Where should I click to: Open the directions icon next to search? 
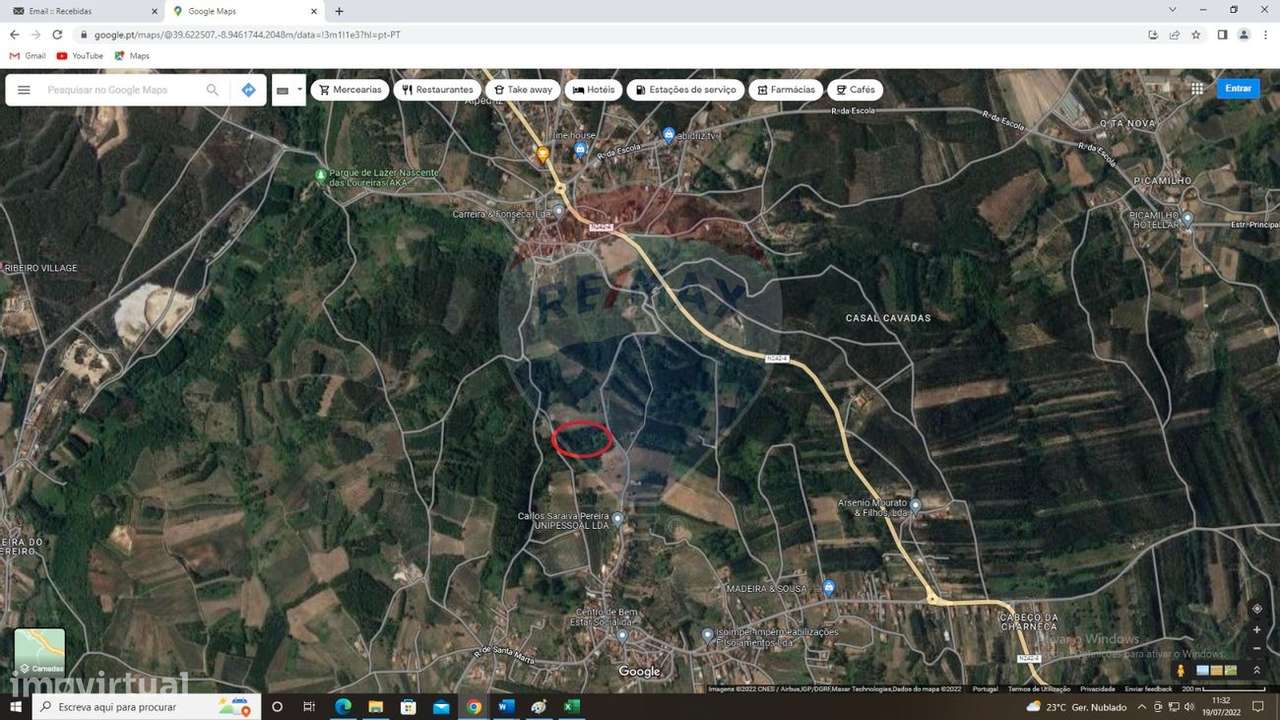pyautogui.click(x=248, y=89)
